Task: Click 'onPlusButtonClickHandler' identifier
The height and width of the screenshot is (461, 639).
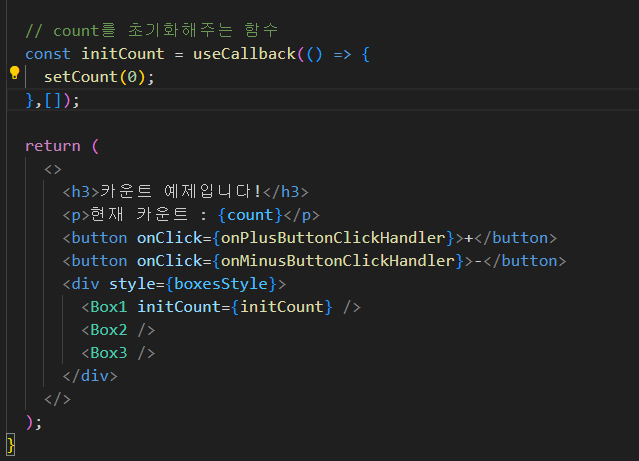Action: click(333, 238)
